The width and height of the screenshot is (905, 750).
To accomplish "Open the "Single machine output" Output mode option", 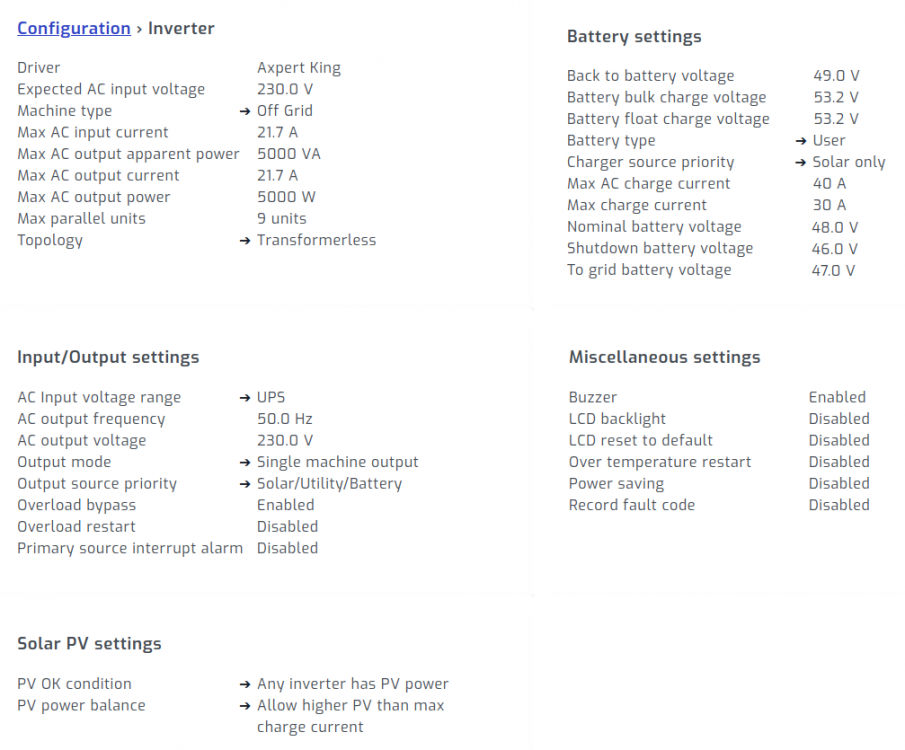I will 337,462.
